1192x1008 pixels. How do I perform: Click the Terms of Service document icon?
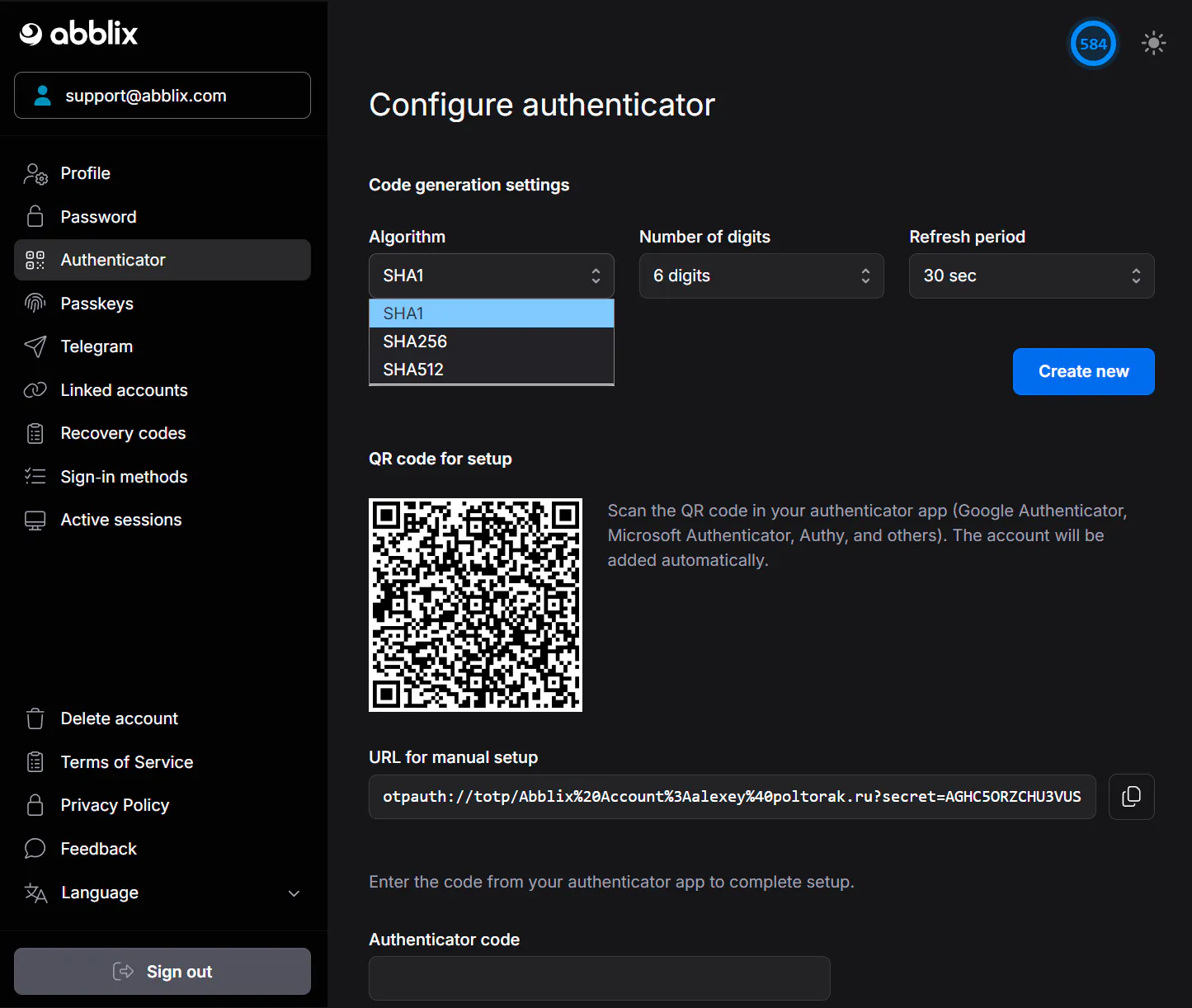tap(35, 762)
